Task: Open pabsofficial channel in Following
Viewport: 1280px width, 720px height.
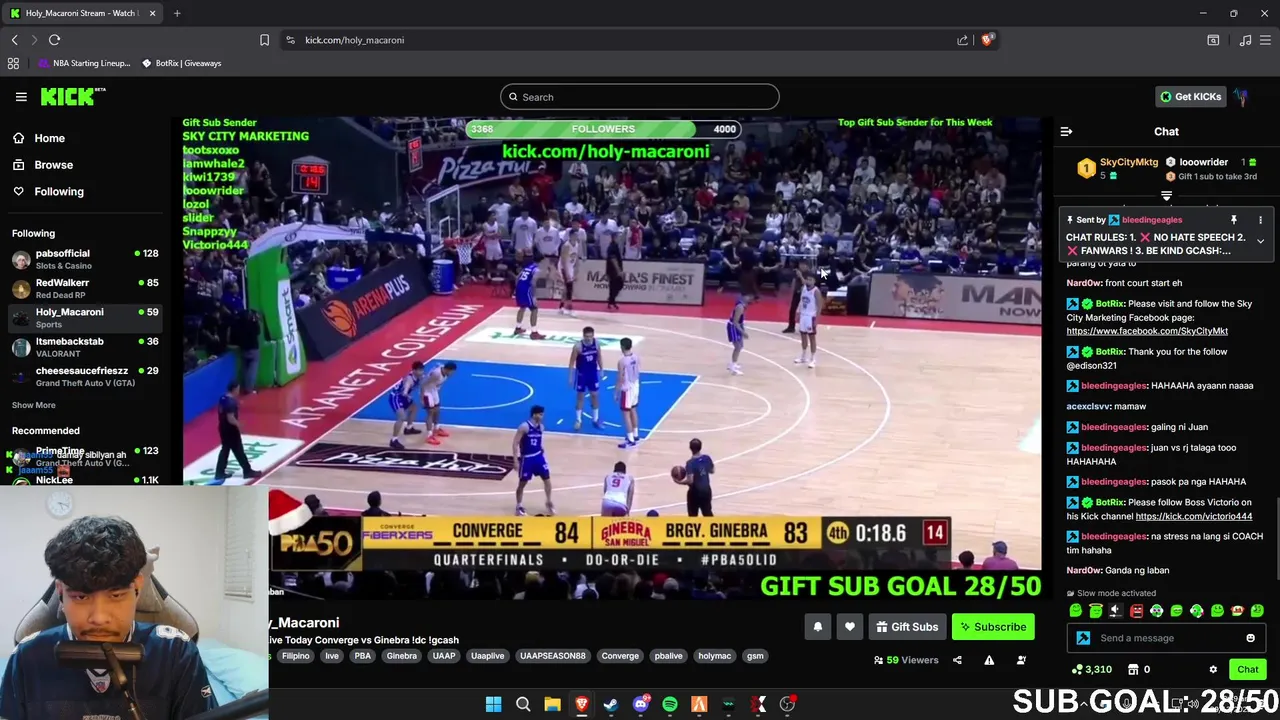Action: 85,259
